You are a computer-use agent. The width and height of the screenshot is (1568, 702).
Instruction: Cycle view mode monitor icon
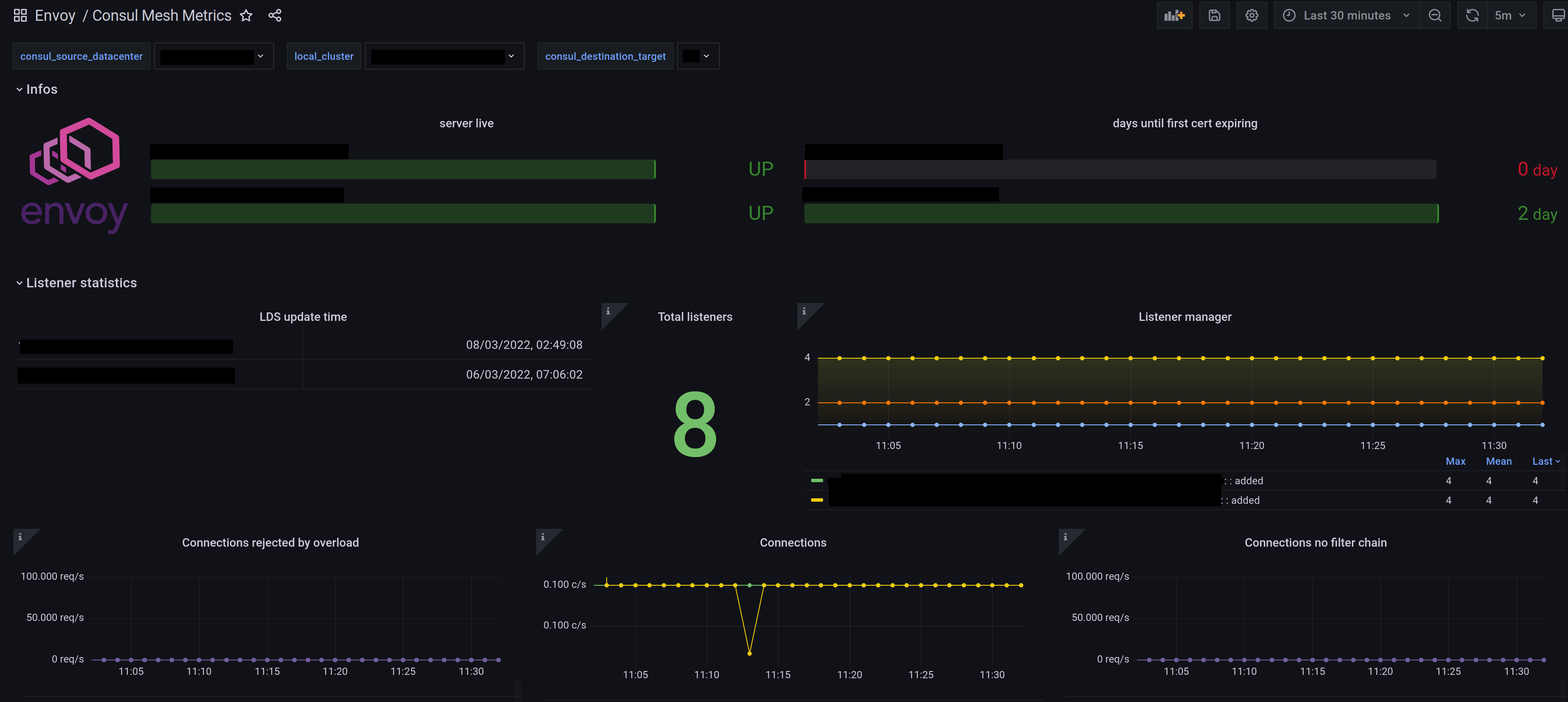(1558, 16)
